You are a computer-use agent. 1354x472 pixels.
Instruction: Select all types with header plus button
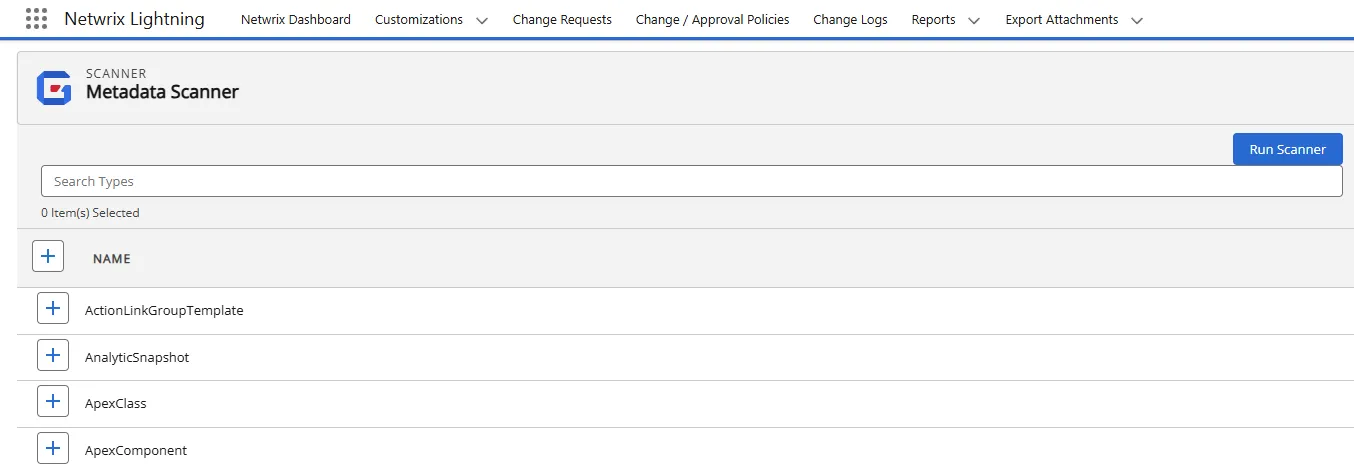click(48, 256)
